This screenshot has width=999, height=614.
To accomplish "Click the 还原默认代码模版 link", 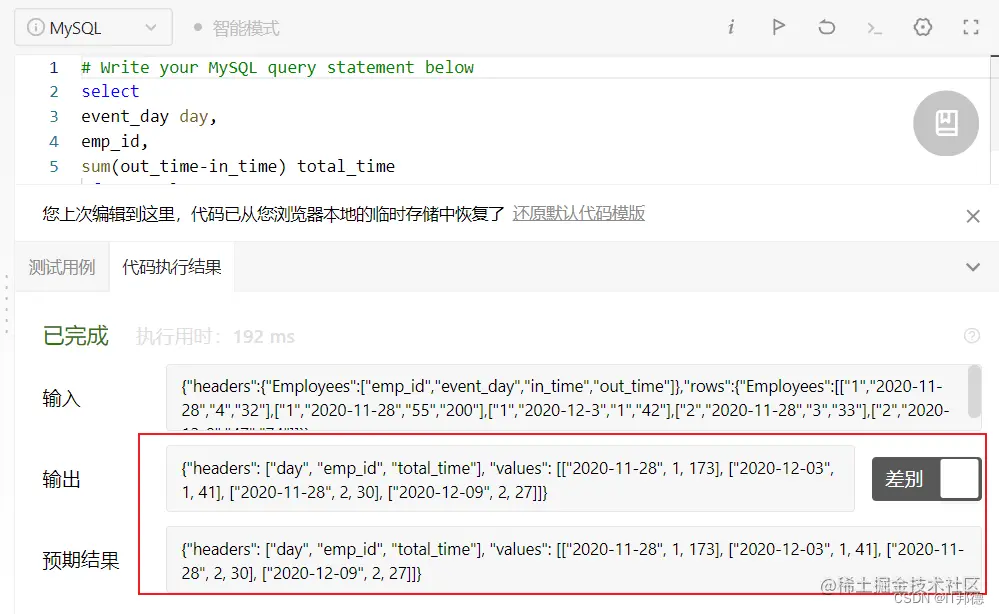I will (x=579, y=213).
